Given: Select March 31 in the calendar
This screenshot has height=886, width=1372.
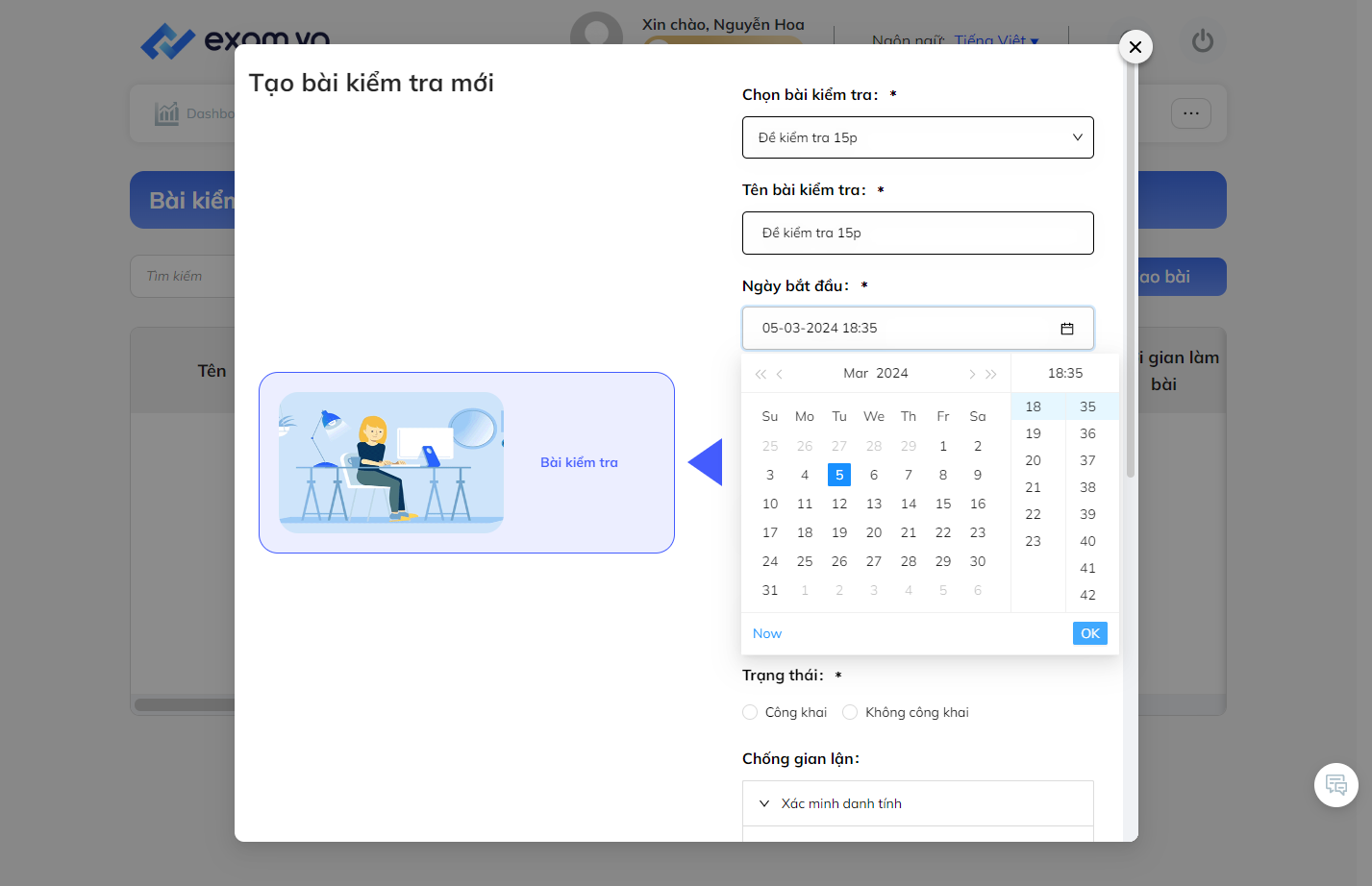Looking at the screenshot, I should click(x=770, y=590).
